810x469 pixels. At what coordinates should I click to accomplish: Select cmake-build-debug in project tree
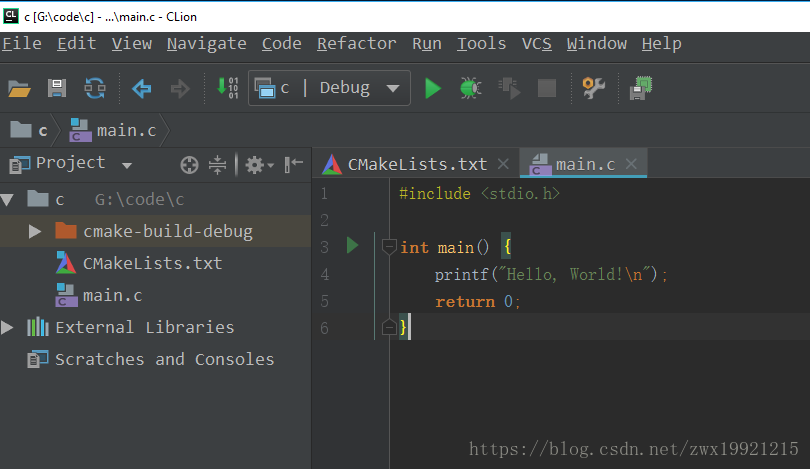point(155,231)
